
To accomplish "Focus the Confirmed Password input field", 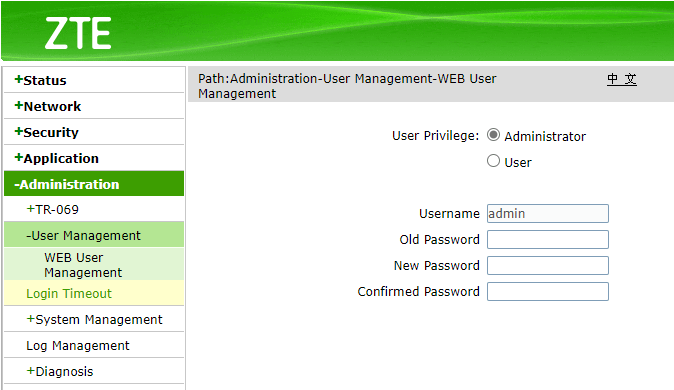I will click(x=548, y=292).
